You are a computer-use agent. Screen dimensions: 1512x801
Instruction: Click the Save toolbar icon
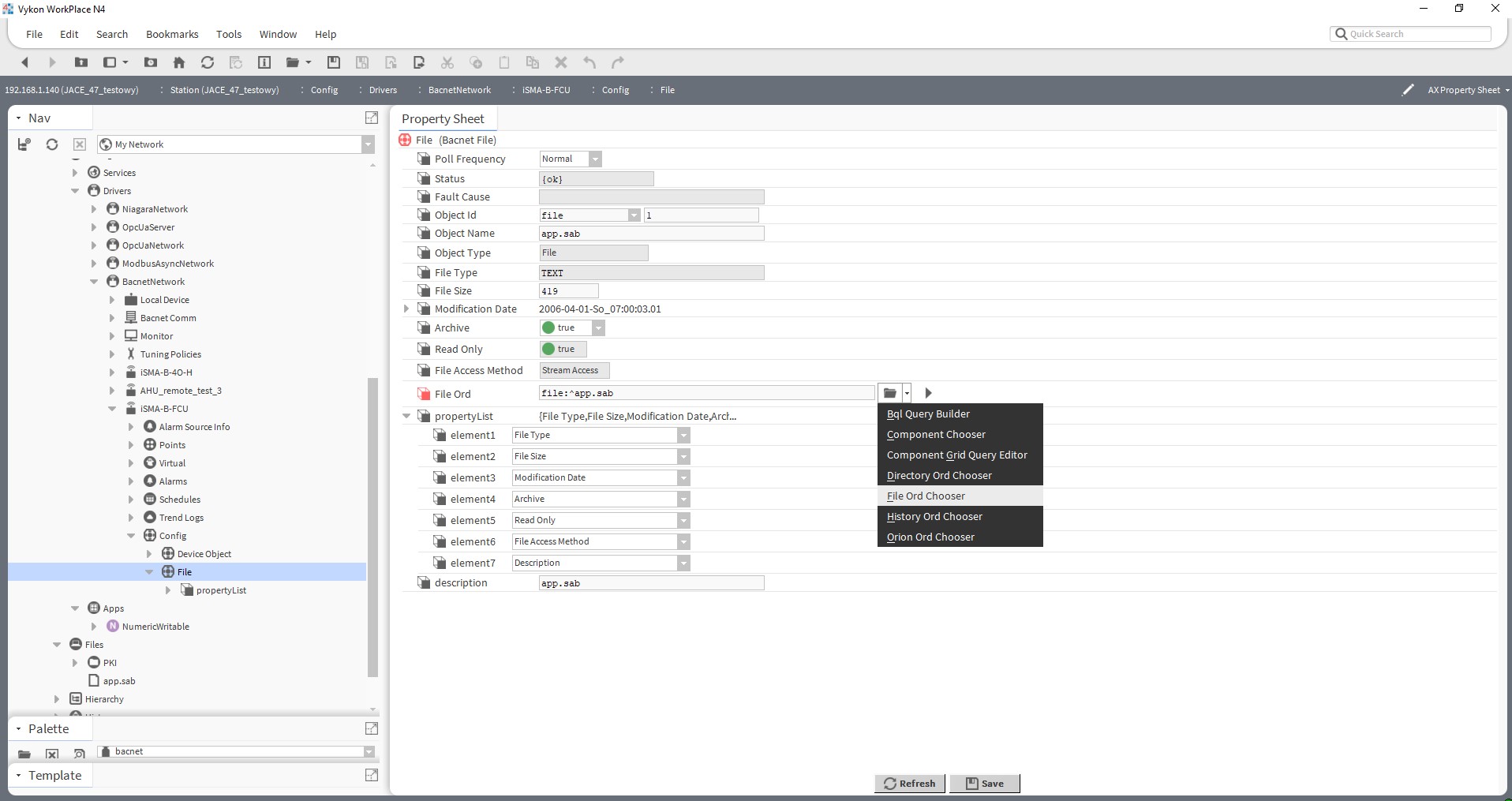[x=333, y=62]
